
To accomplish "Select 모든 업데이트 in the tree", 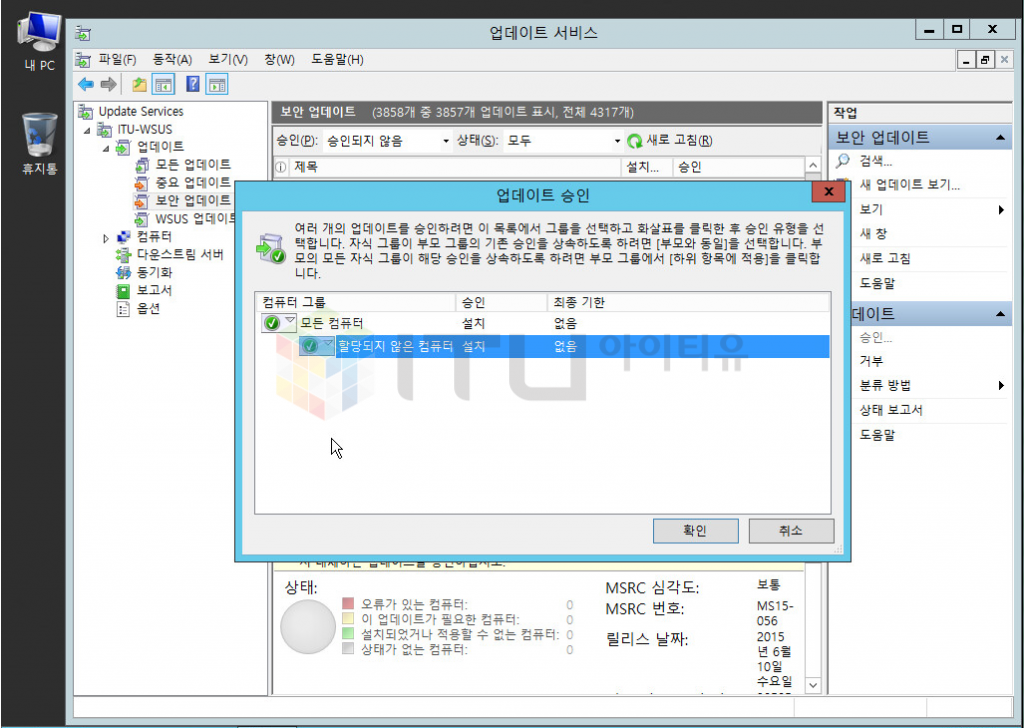I will tap(193, 164).
